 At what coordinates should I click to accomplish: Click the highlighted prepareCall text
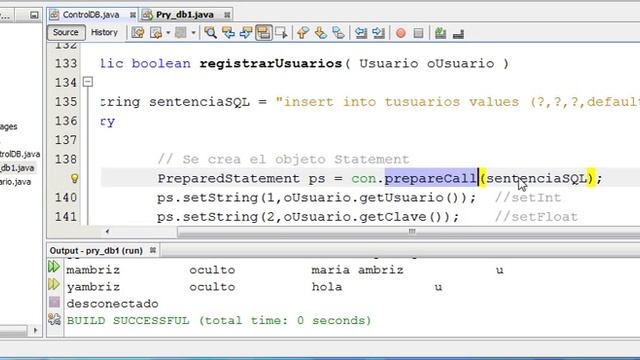(x=431, y=178)
